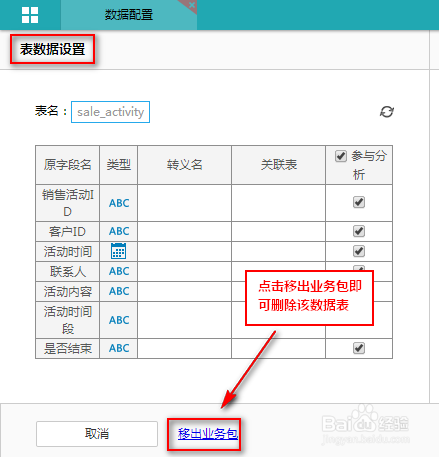This screenshot has height=457, width=439.
Task: Select the 活动内容 field name
Action: coord(68,291)
